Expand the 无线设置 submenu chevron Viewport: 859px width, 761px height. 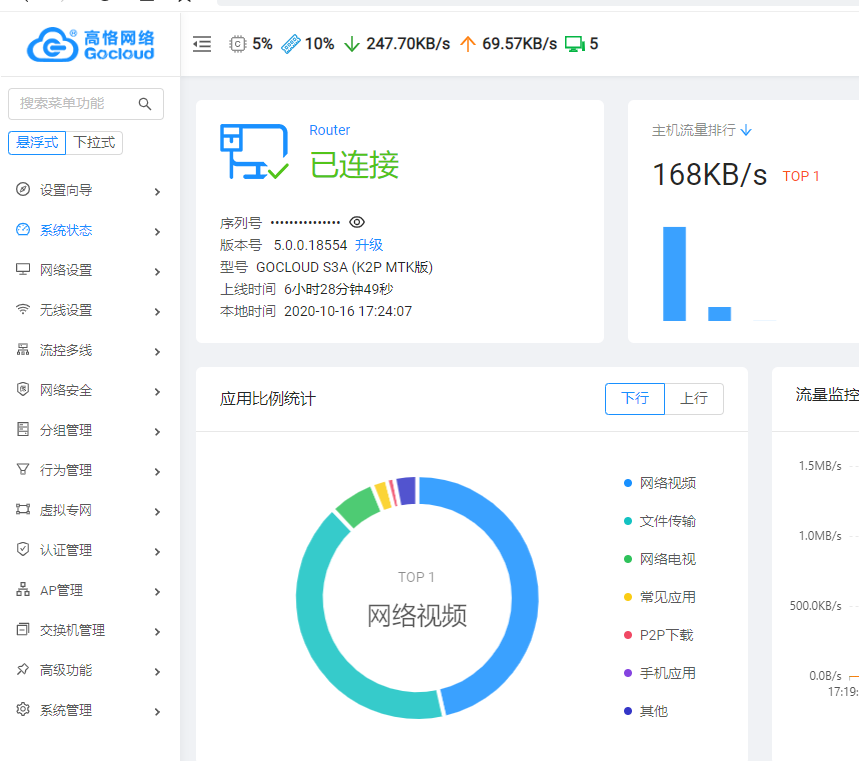point(158,311)
